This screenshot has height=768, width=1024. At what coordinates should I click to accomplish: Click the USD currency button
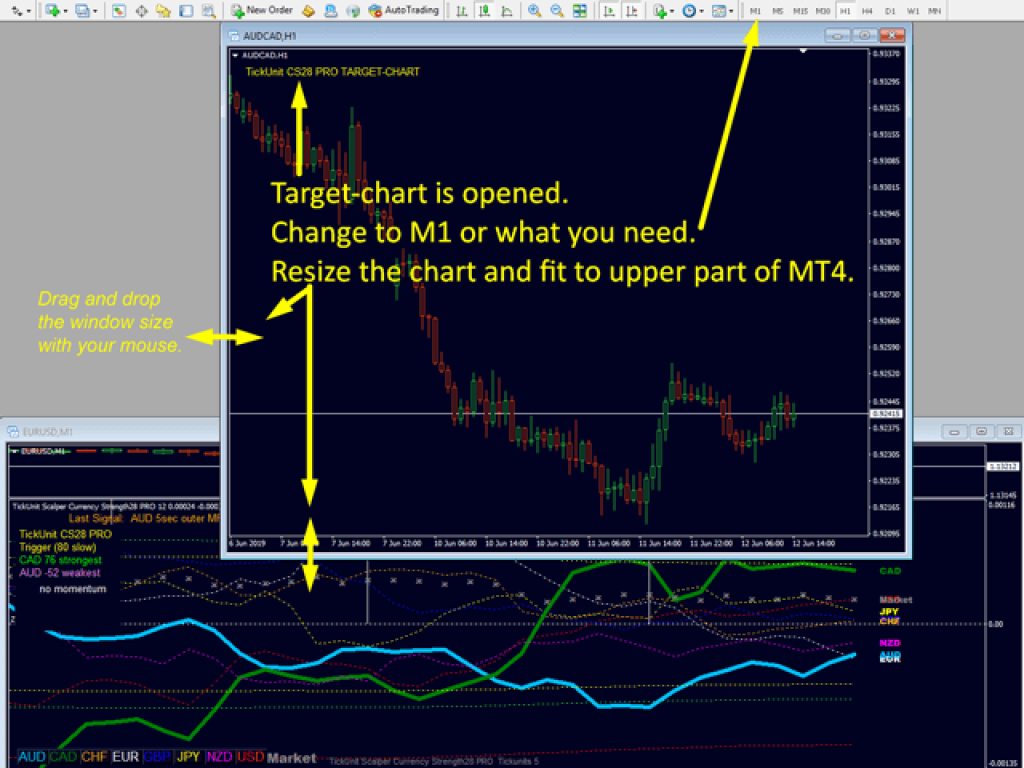[249, 757]
